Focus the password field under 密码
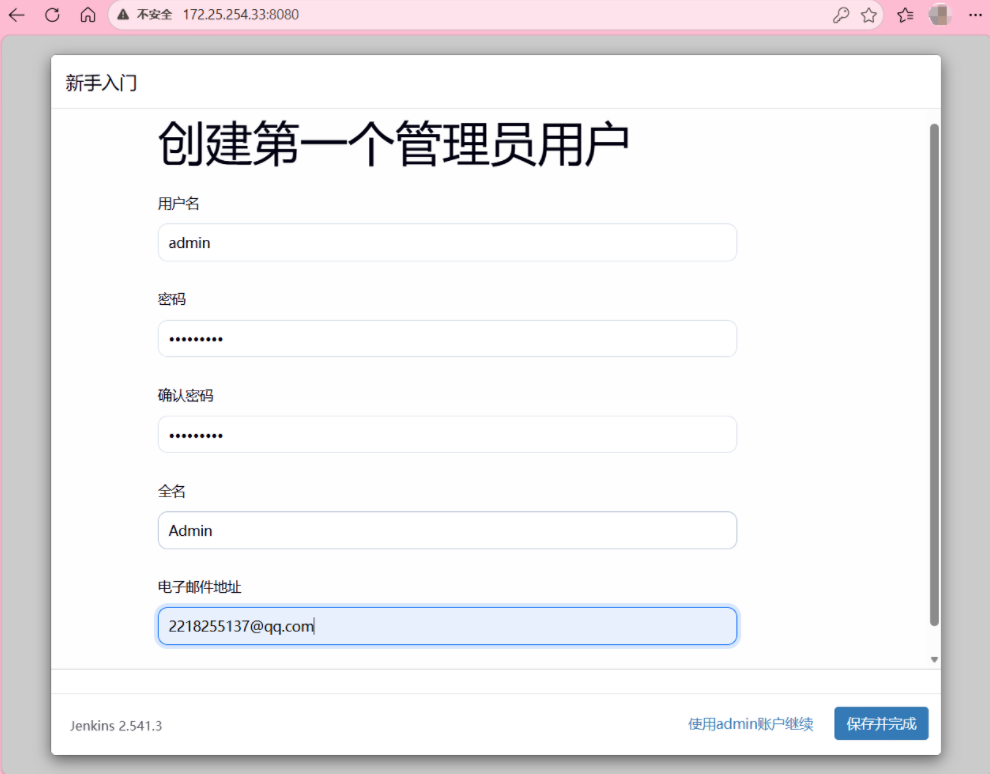The height and width of the screenshot is (774, 990). tap(447, 338)
